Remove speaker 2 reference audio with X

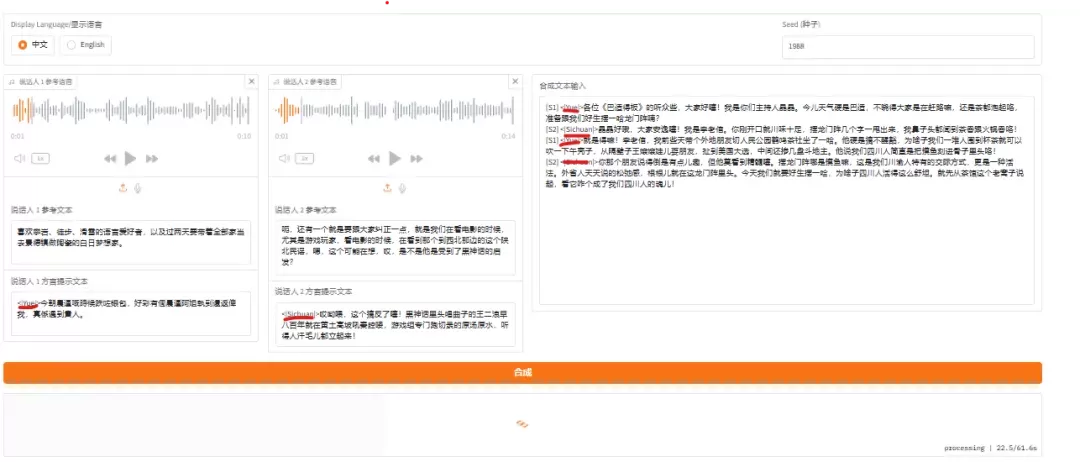pyautogui.click(x=515, y=81)
